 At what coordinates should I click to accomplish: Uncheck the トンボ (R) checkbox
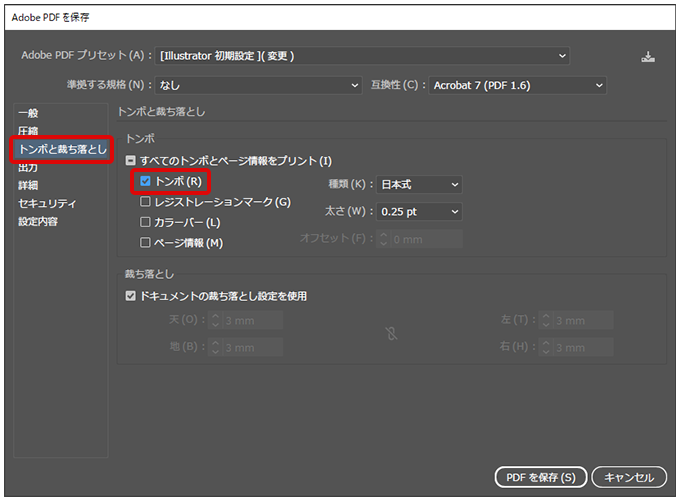point(145,181)
